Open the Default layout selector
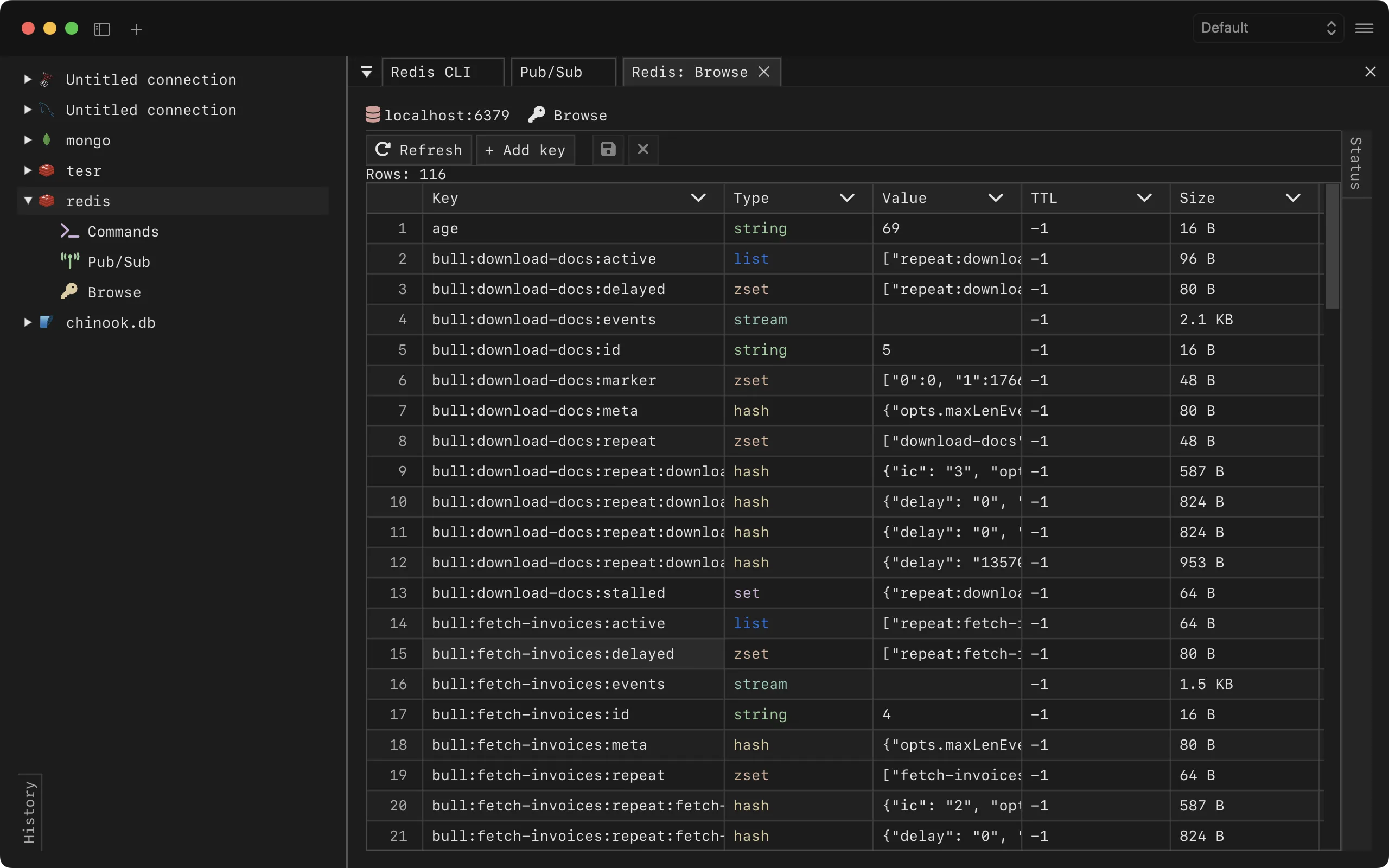 (1267, 28)
